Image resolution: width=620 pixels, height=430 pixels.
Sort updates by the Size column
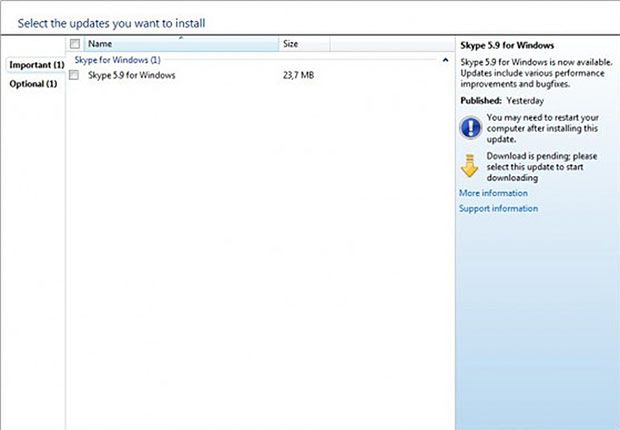click(304, 44)
